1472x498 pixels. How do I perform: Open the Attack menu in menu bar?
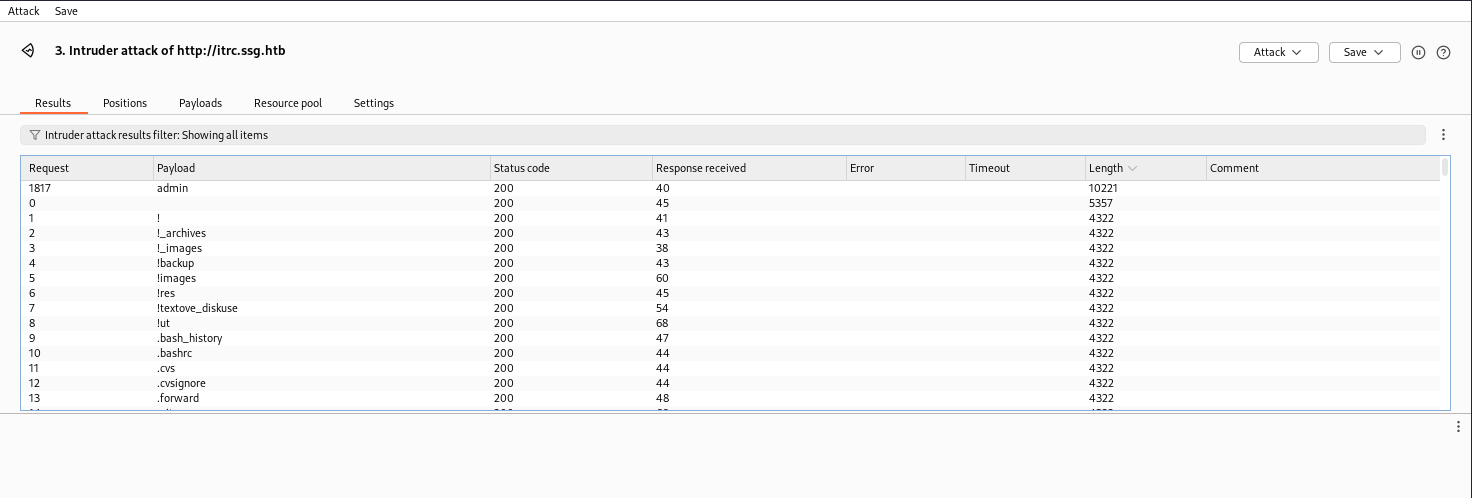24,11
